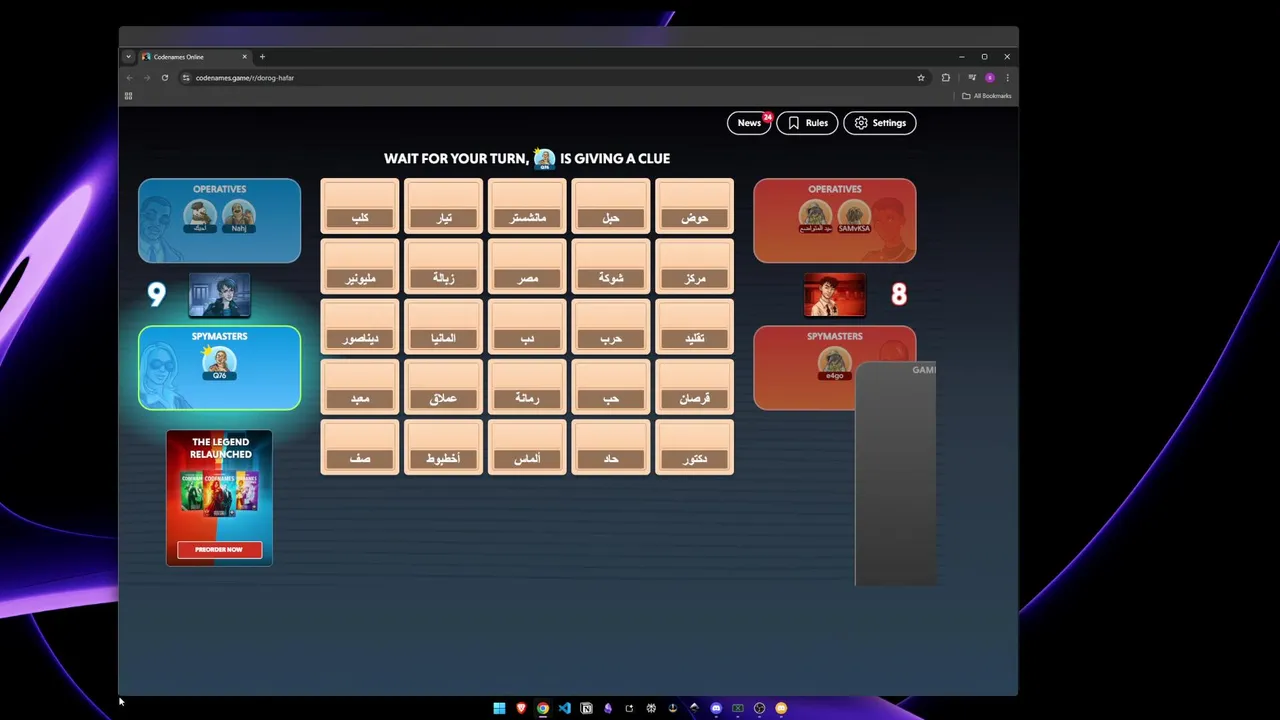Viewport: 1280px width, 720px height.
Task: Open the apps grid in bookmarks bar
Action: click(128, 96)
